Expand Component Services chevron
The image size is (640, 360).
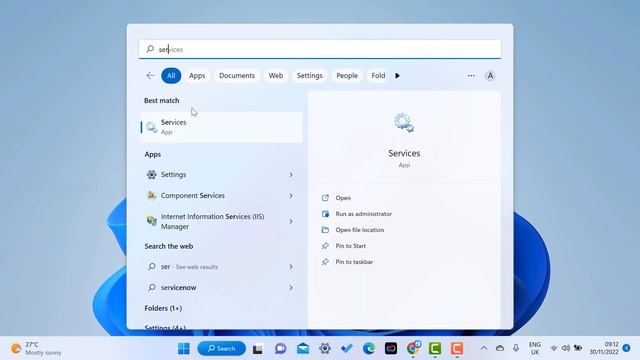[x=291, y=196]
